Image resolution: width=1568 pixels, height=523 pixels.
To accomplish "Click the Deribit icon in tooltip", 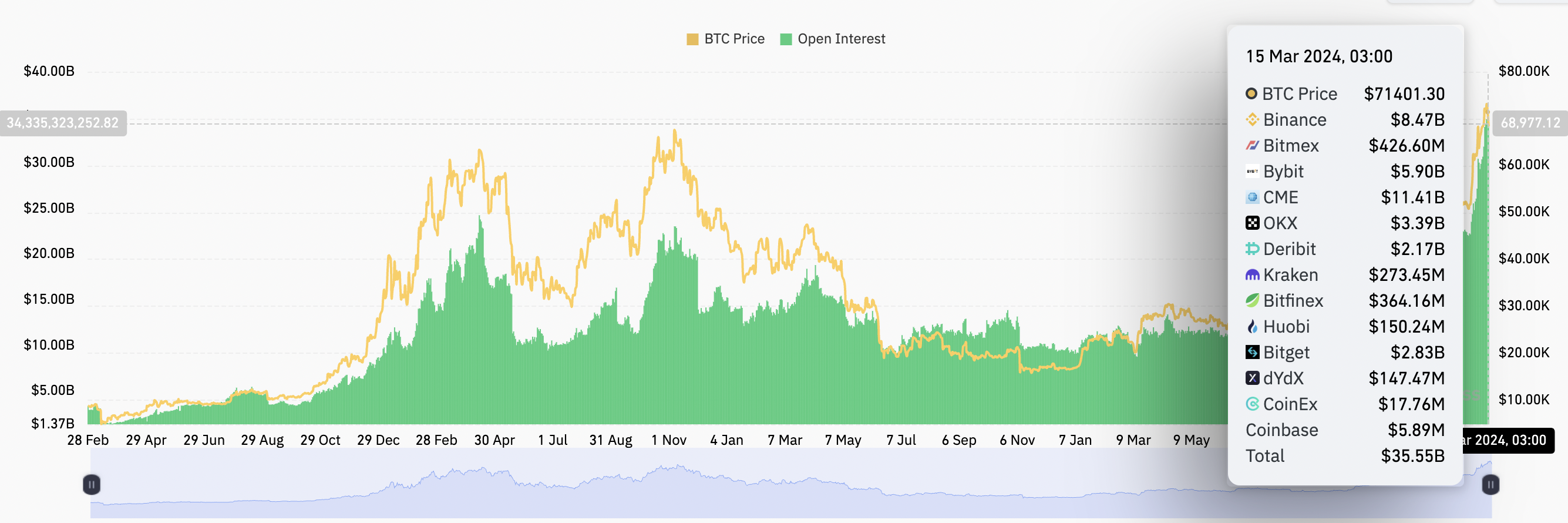I will coord(1252,249).
